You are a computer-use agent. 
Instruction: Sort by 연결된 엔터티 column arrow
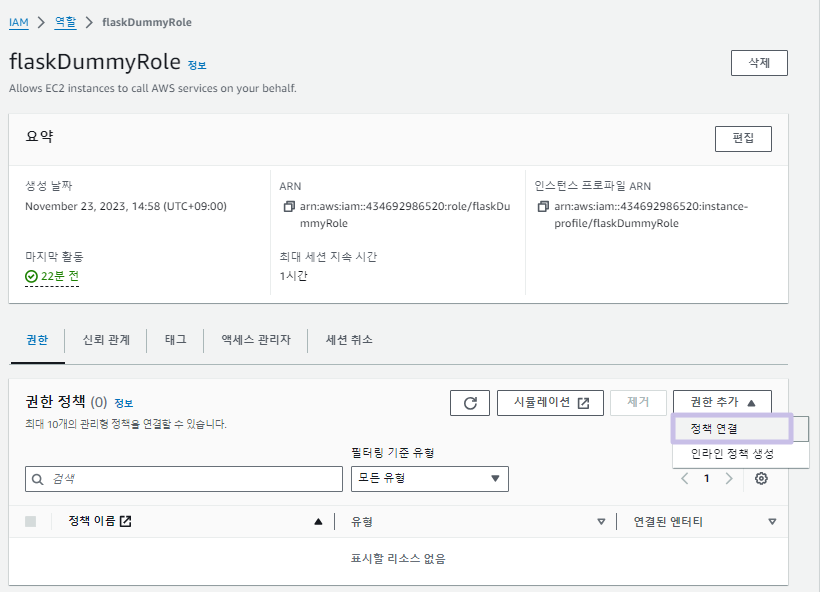[x=772, y=522]
